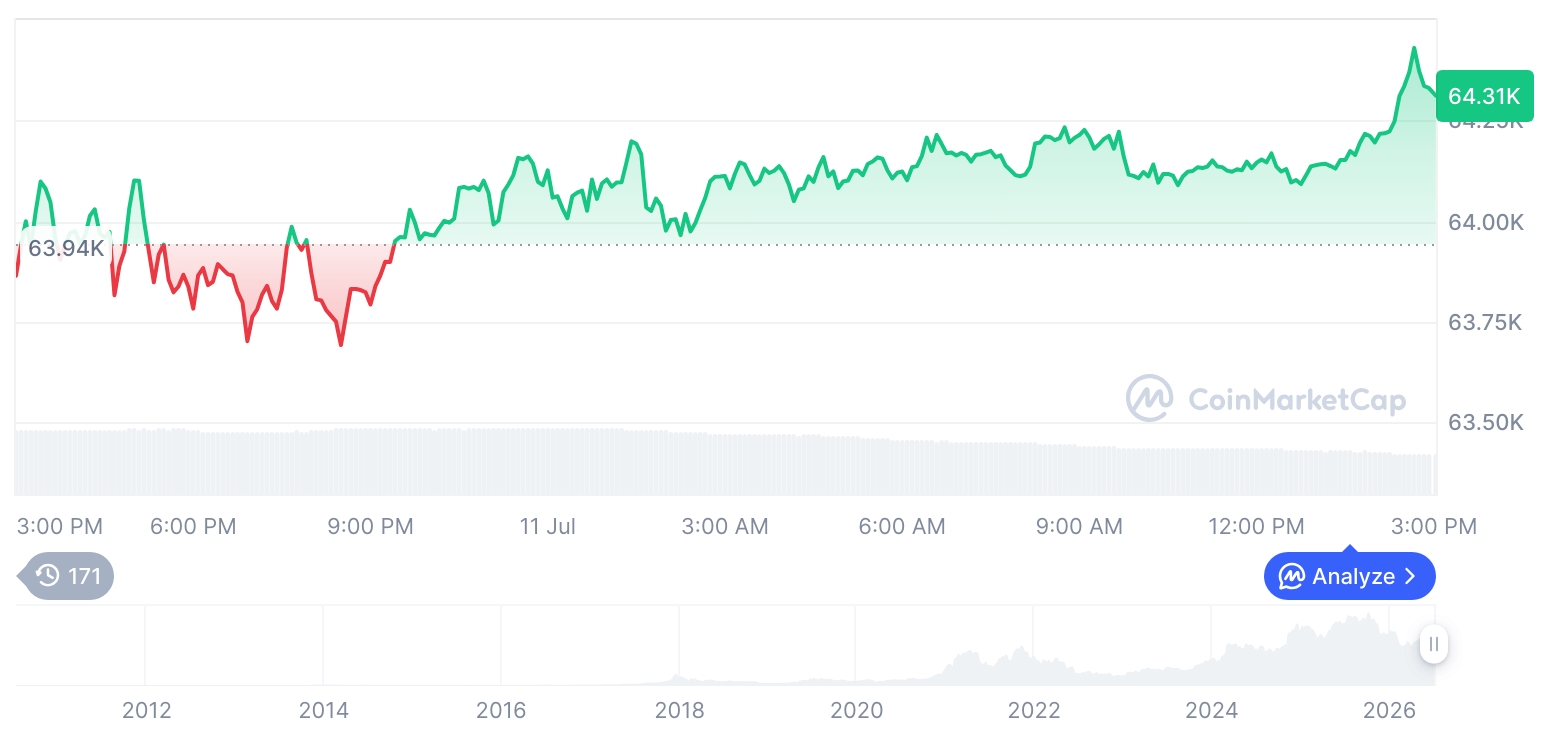This screenshot has width=1566, height=732.
Task: Click the 63.75K price axis label
Action: (x=1486, y=322)
